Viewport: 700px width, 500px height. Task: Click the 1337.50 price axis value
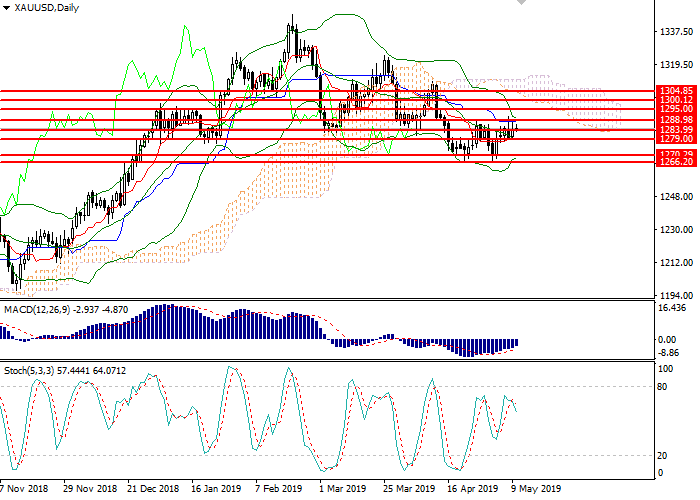677,32
